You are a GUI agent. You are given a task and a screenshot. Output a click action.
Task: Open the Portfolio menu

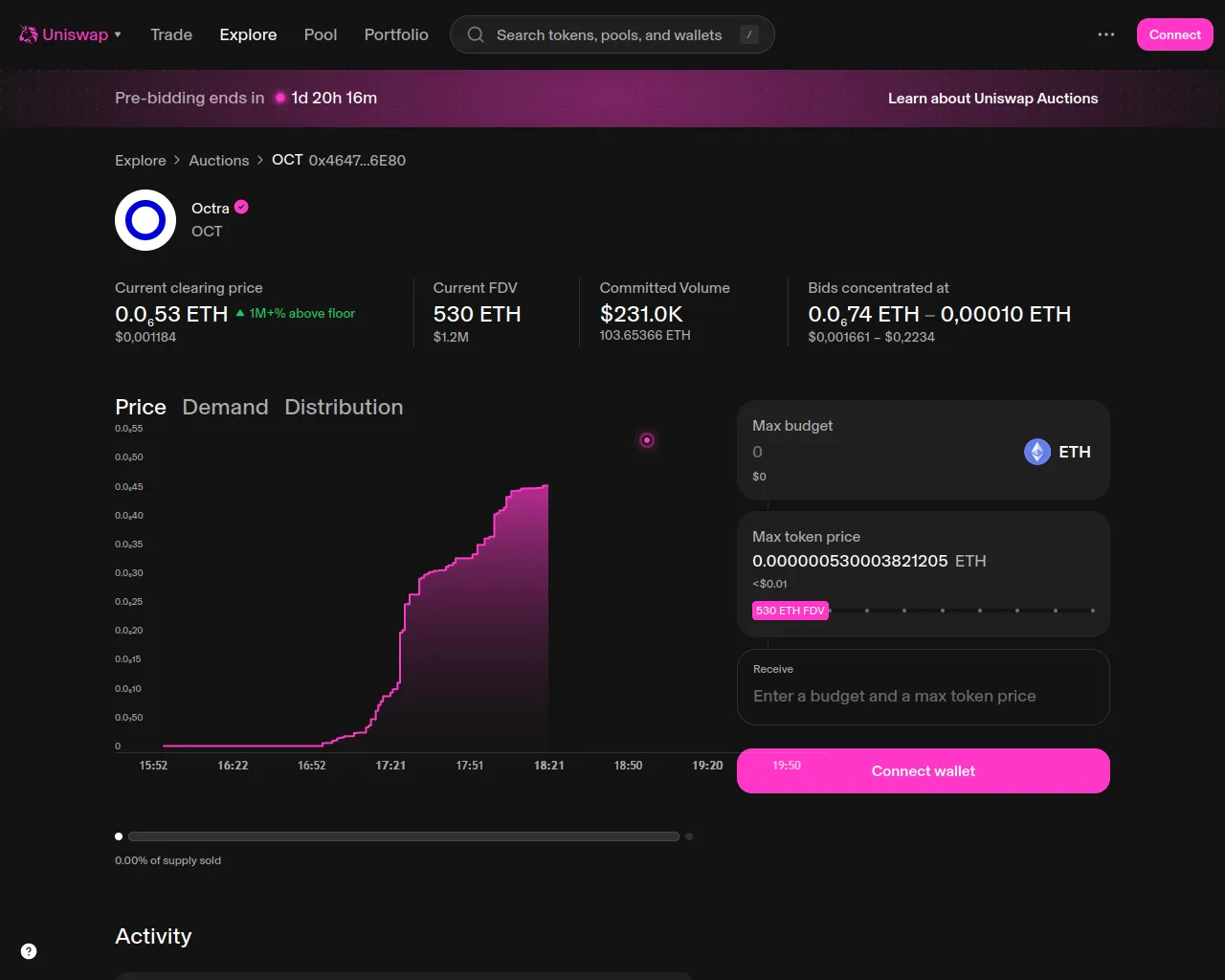(396, 34)
